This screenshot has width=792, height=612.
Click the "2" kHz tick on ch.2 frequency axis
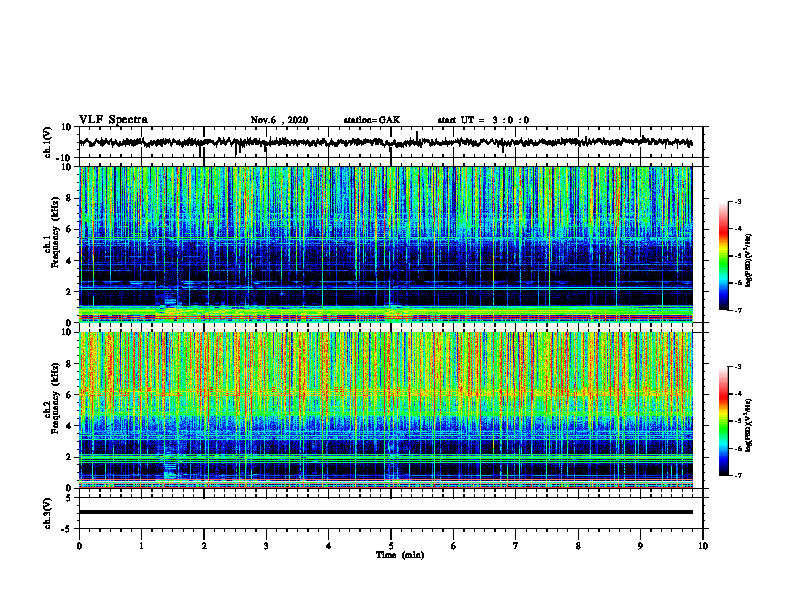click(x=70, y=457)
